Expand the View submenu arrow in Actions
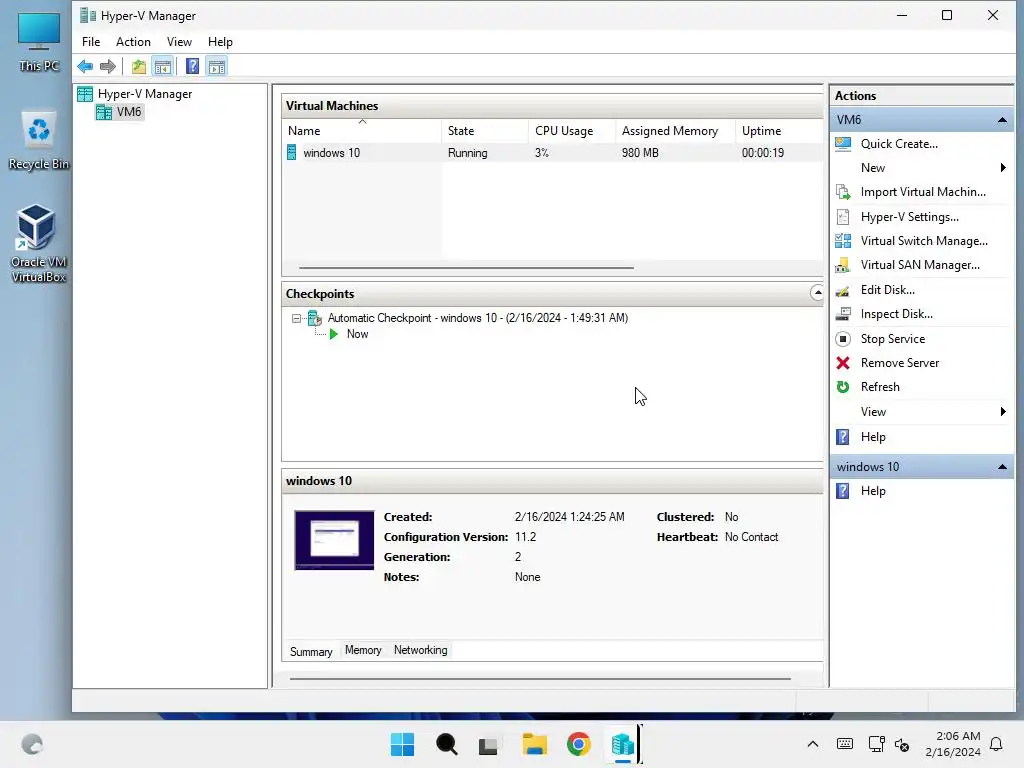Viewport: 1024px width, 768px height. 1003,411
